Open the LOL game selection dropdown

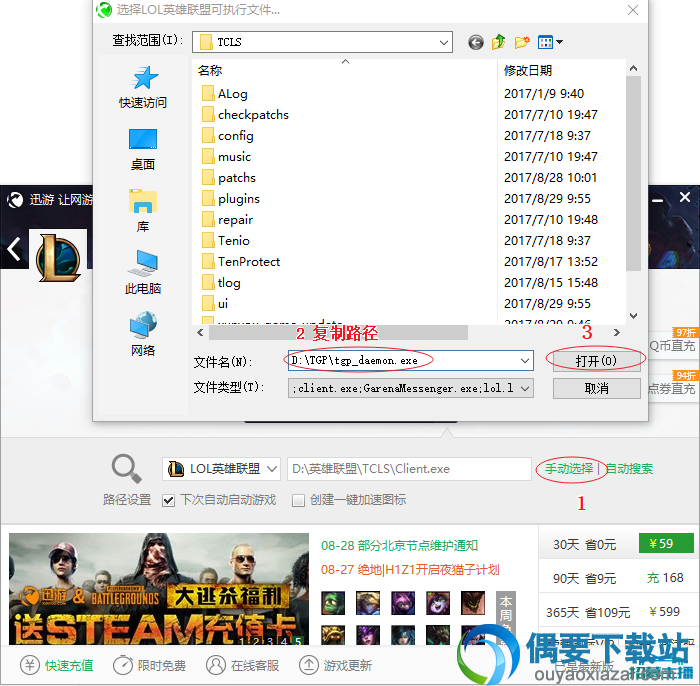point(221,469)
